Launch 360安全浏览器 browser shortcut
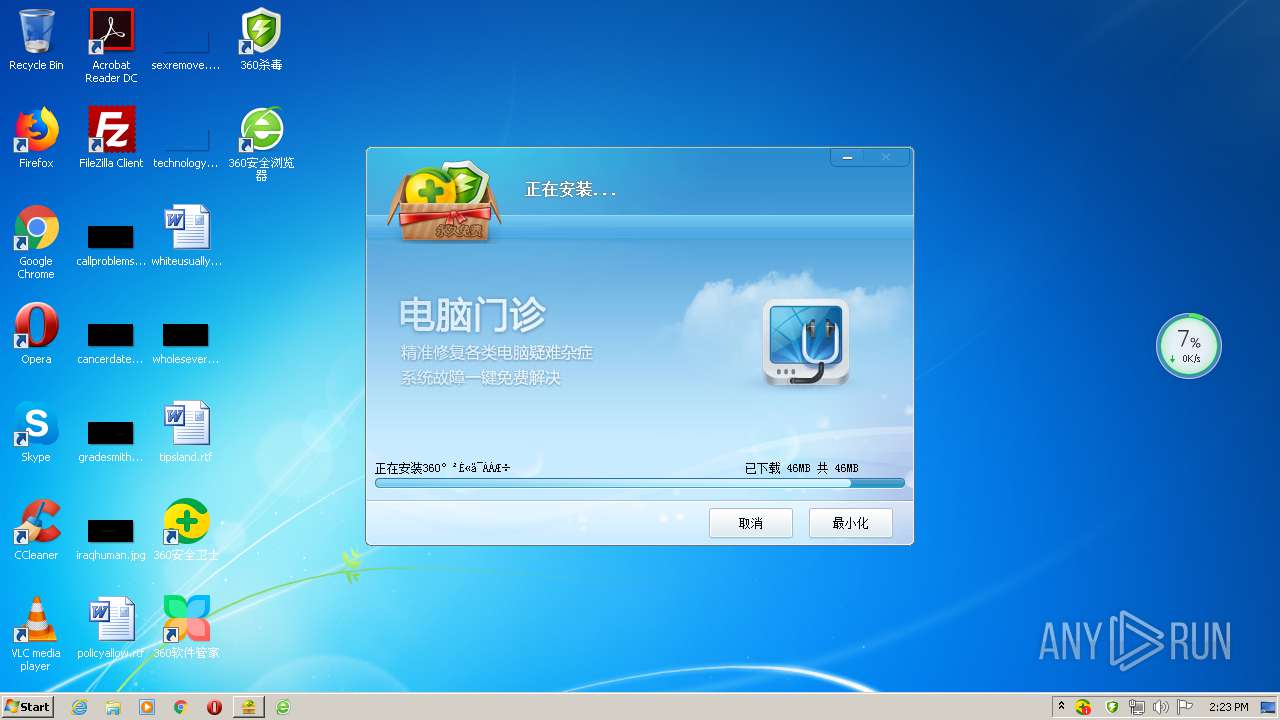The width and height of the screenshot is (1280, 720). point(261,144)
